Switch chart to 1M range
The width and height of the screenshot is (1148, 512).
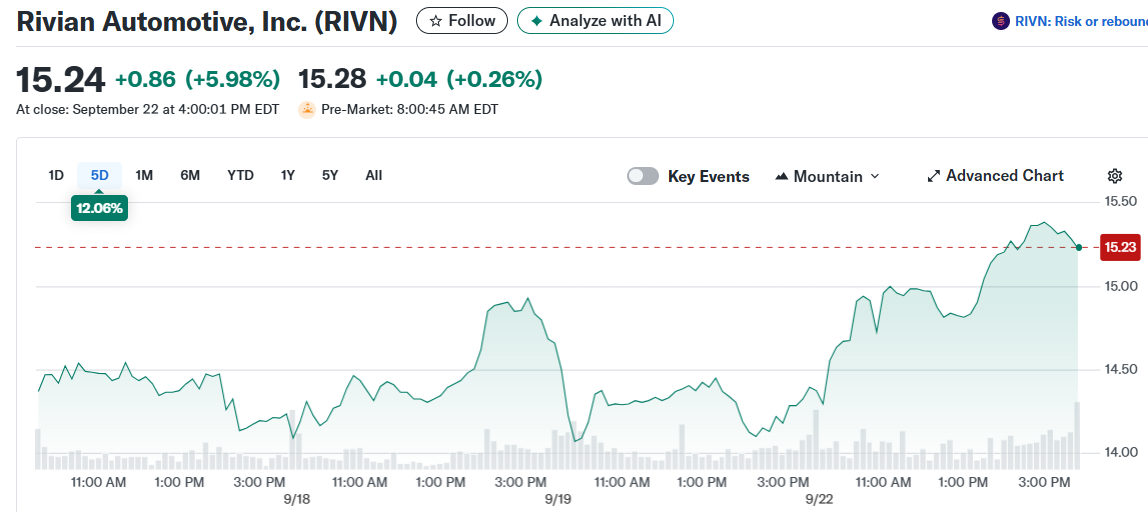click(x=144, y=176)
